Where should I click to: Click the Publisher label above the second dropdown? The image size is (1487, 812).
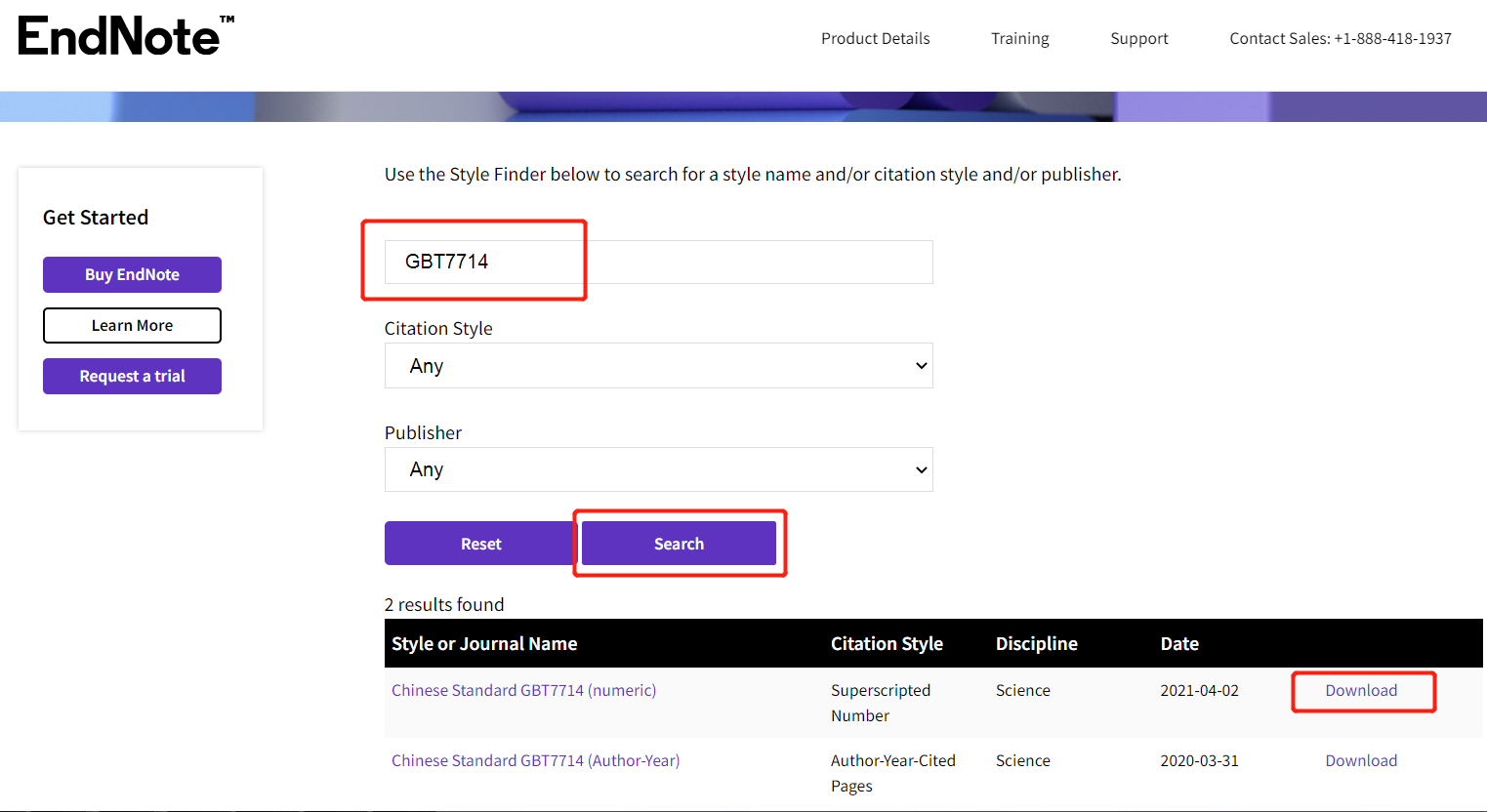[x=423, y=432]
